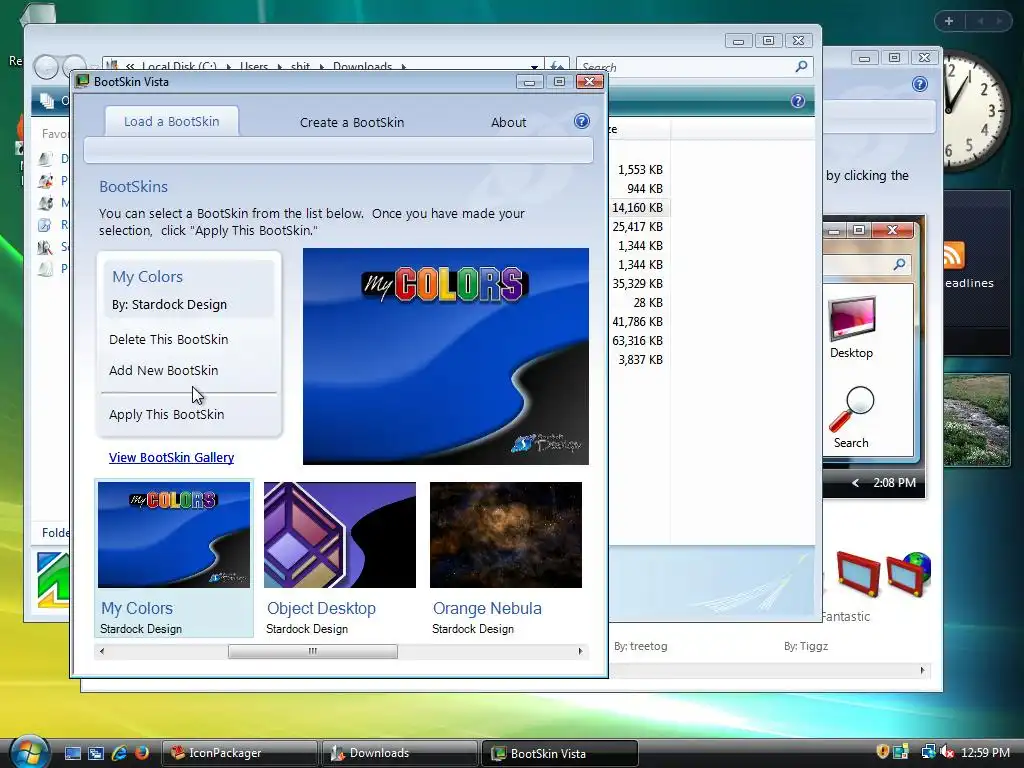Click the 2:08 PM preview clock text
1024x768 pixels.
(895, 483)
